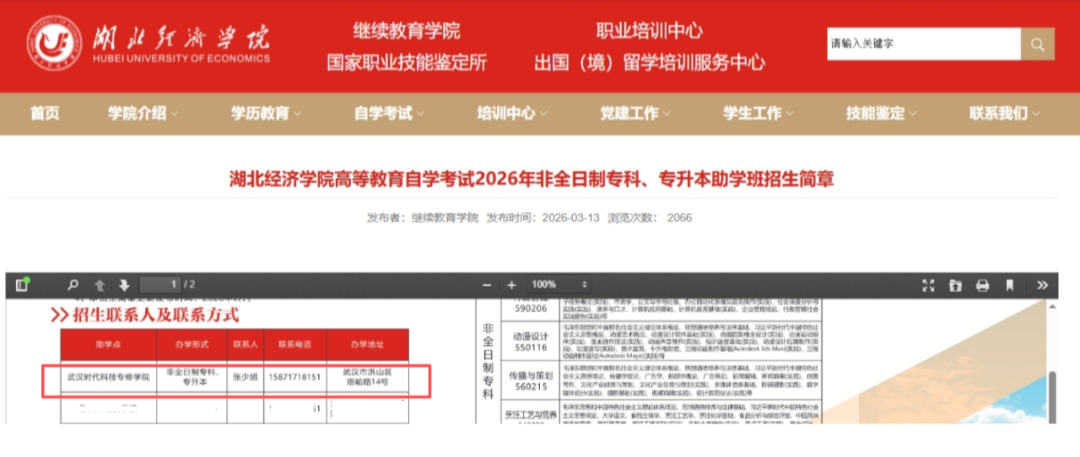Click 出国（境）留学培训服务中心 header text

click(650, 63)
